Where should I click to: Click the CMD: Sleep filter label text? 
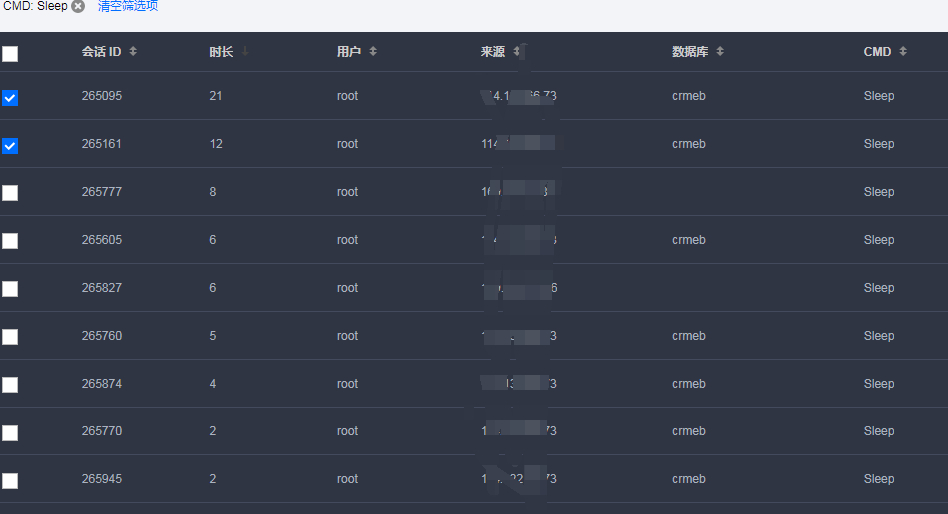(x=35, y=6)
